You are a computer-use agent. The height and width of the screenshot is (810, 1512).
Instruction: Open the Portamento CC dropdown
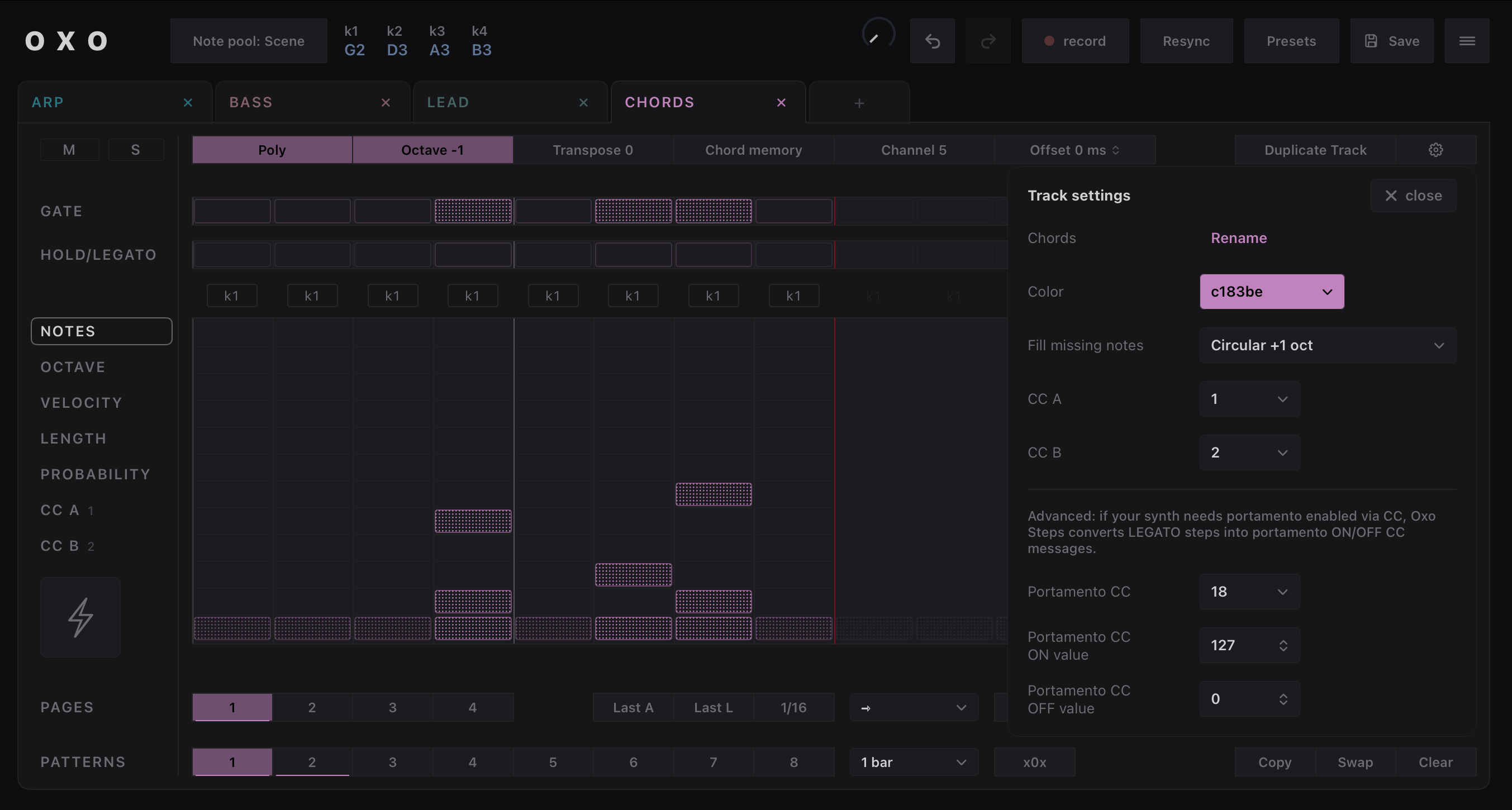(1249, 592)
